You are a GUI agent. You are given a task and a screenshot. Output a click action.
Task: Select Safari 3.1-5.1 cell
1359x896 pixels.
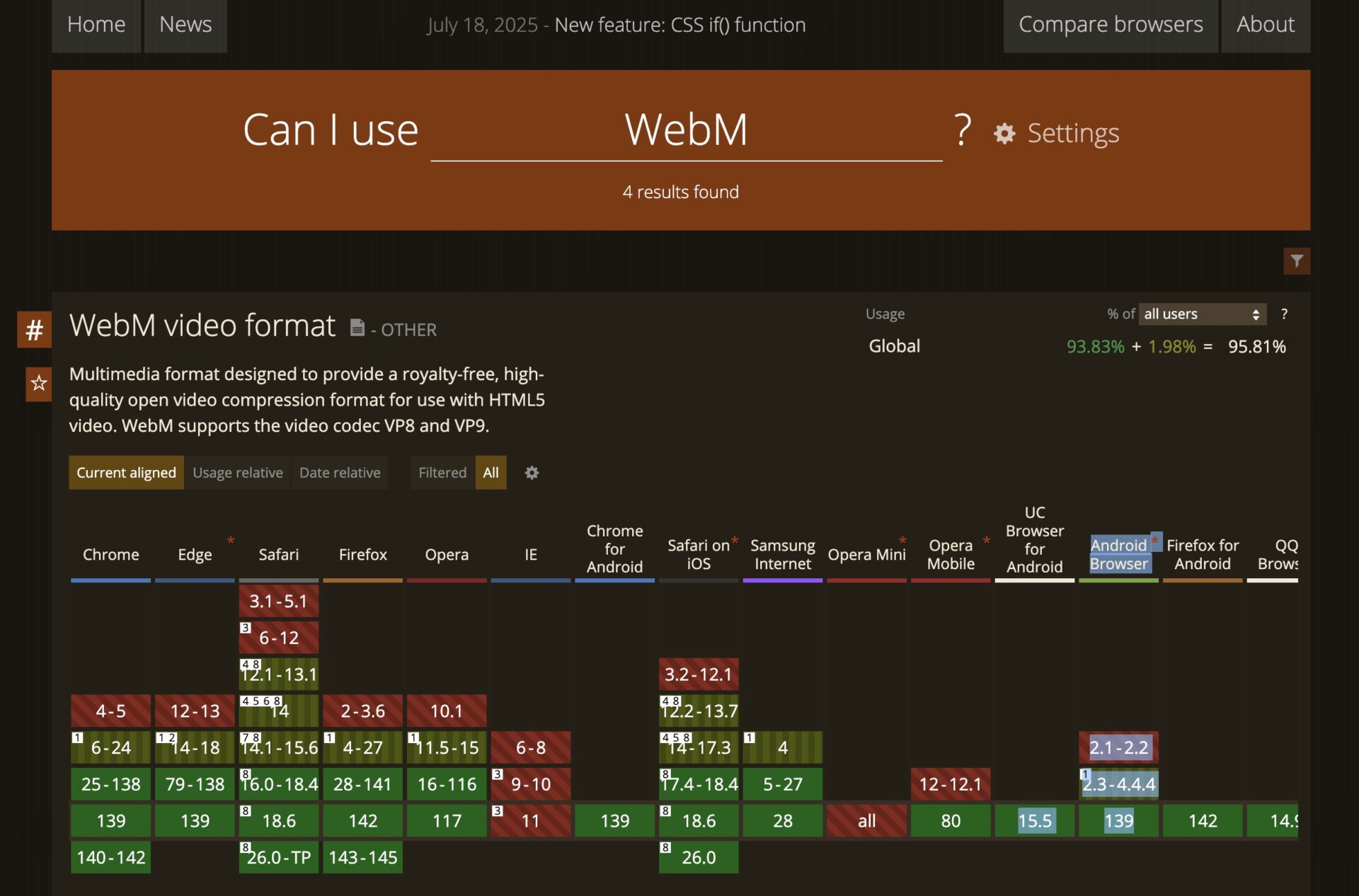pyautogui.click(x=279, y=602)
